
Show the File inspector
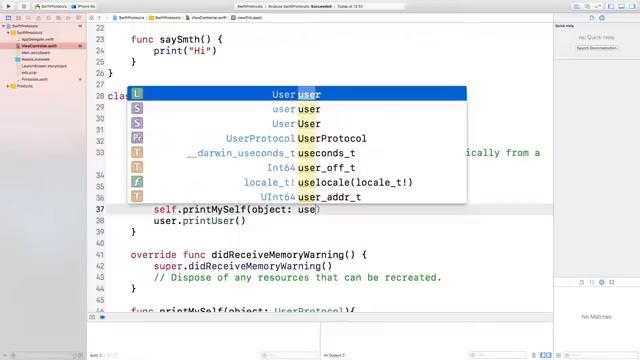tap(591, 18)
